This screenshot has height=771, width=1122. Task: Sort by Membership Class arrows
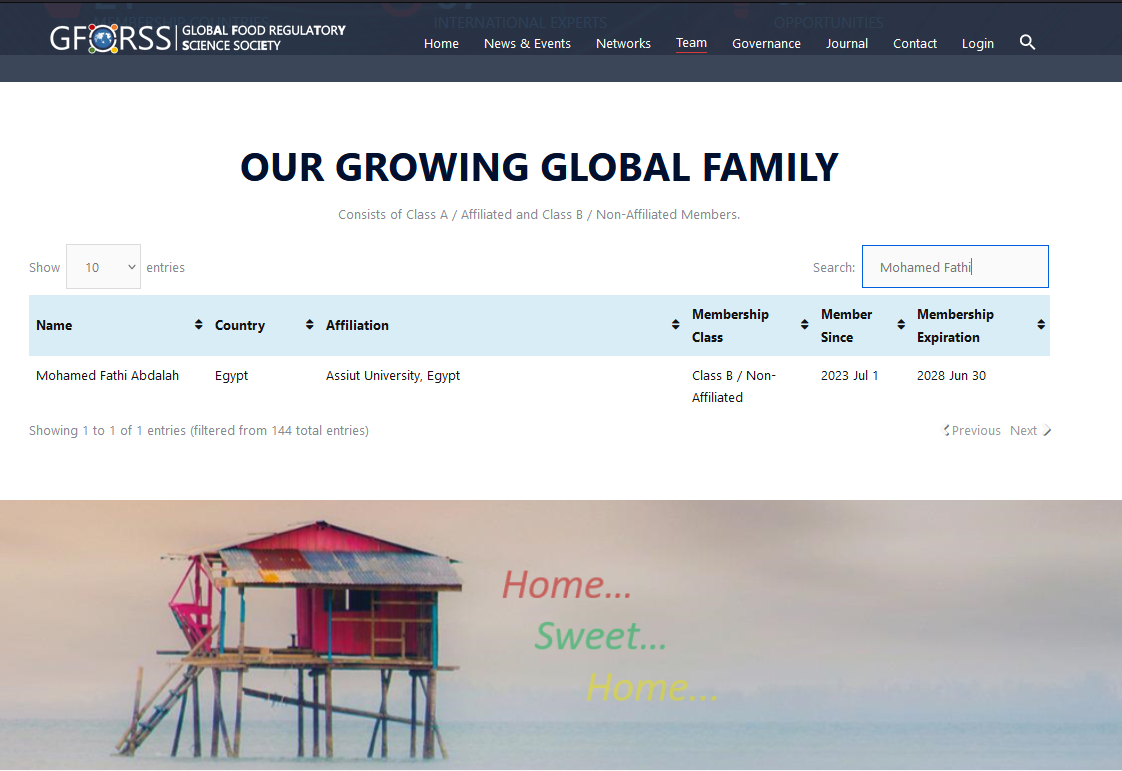click(x=804, y=325)
